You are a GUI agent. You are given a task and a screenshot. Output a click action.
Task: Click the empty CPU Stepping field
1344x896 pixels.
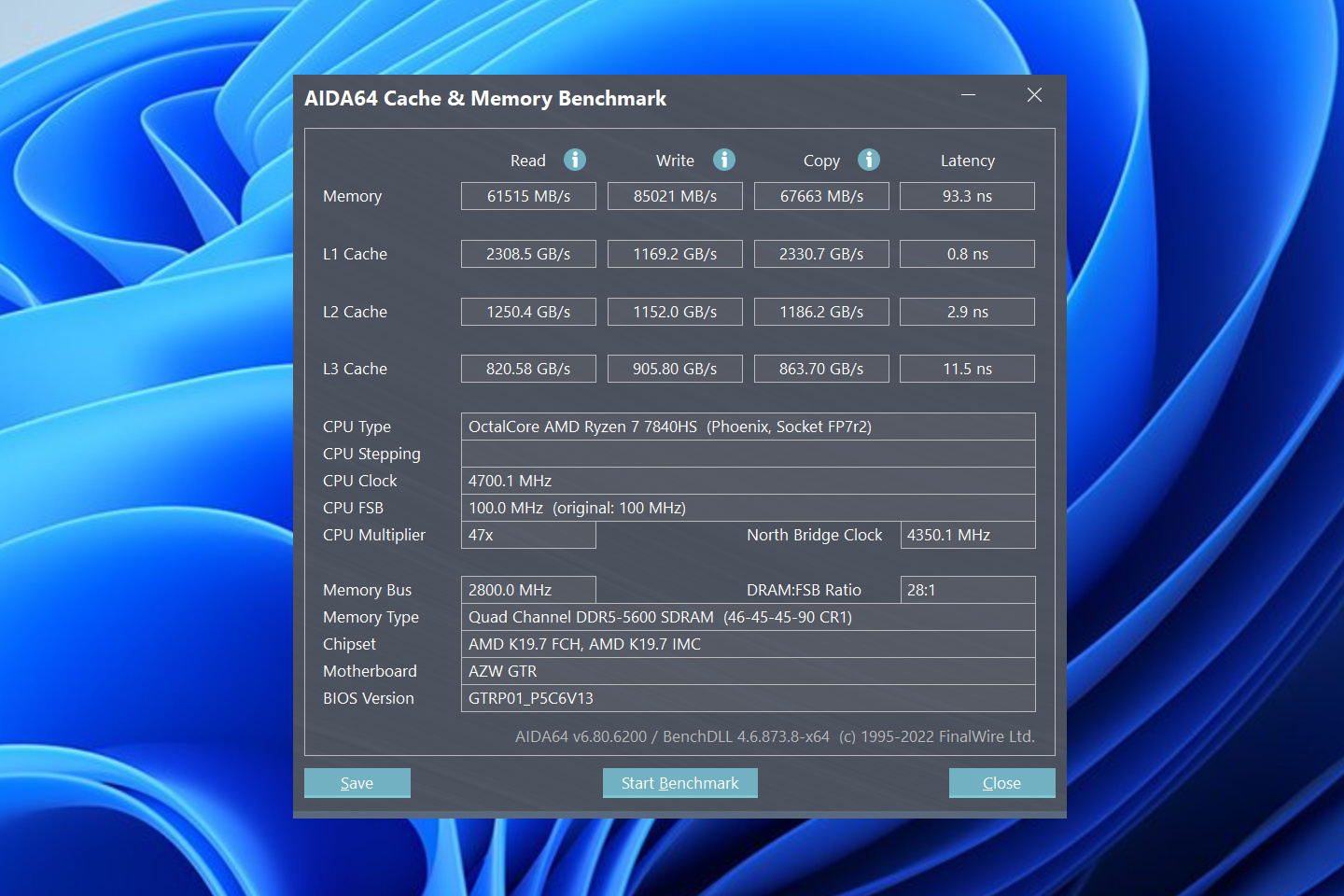tap(749, 454)
